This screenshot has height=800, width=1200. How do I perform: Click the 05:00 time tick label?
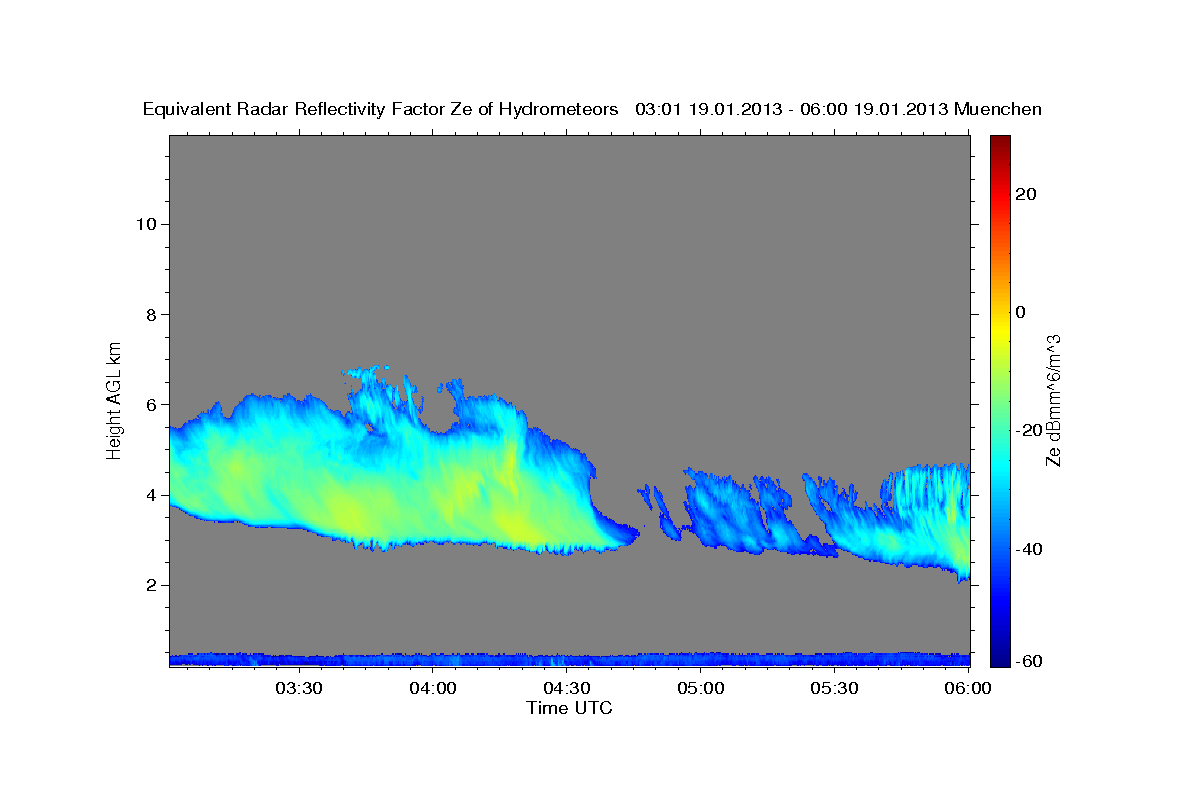pyautogui.click(x=701, y=689)
